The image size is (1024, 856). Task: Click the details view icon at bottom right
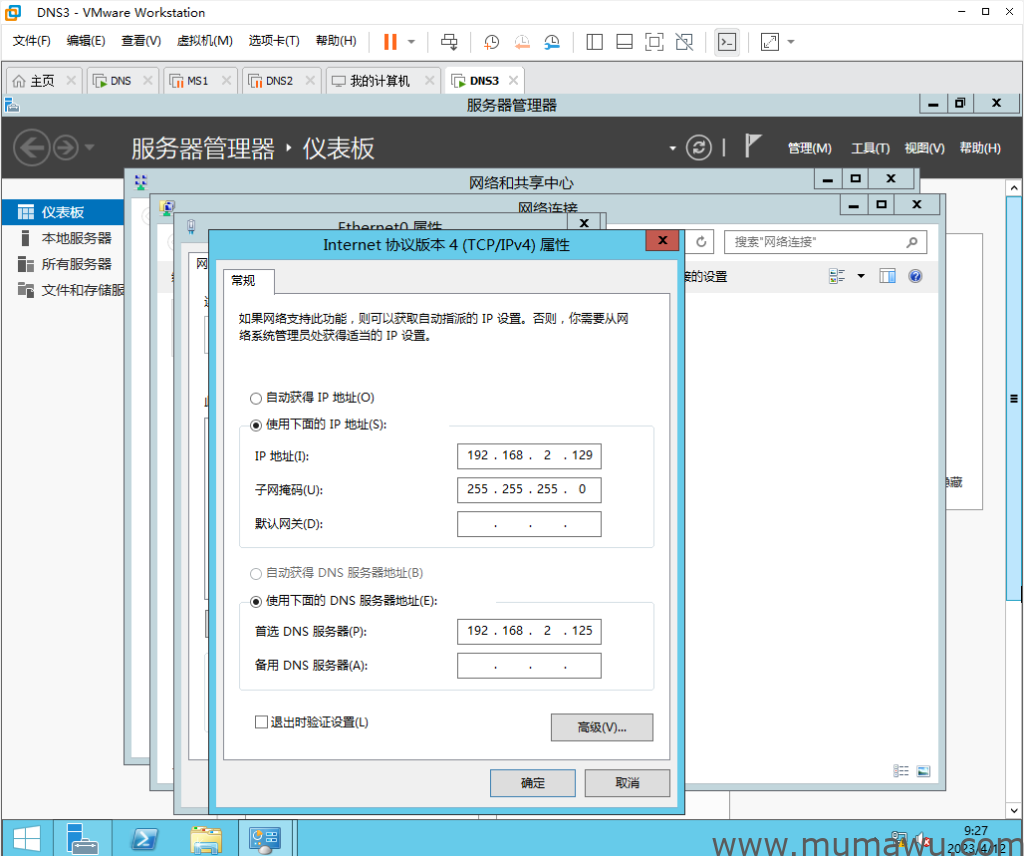[901, 771]
